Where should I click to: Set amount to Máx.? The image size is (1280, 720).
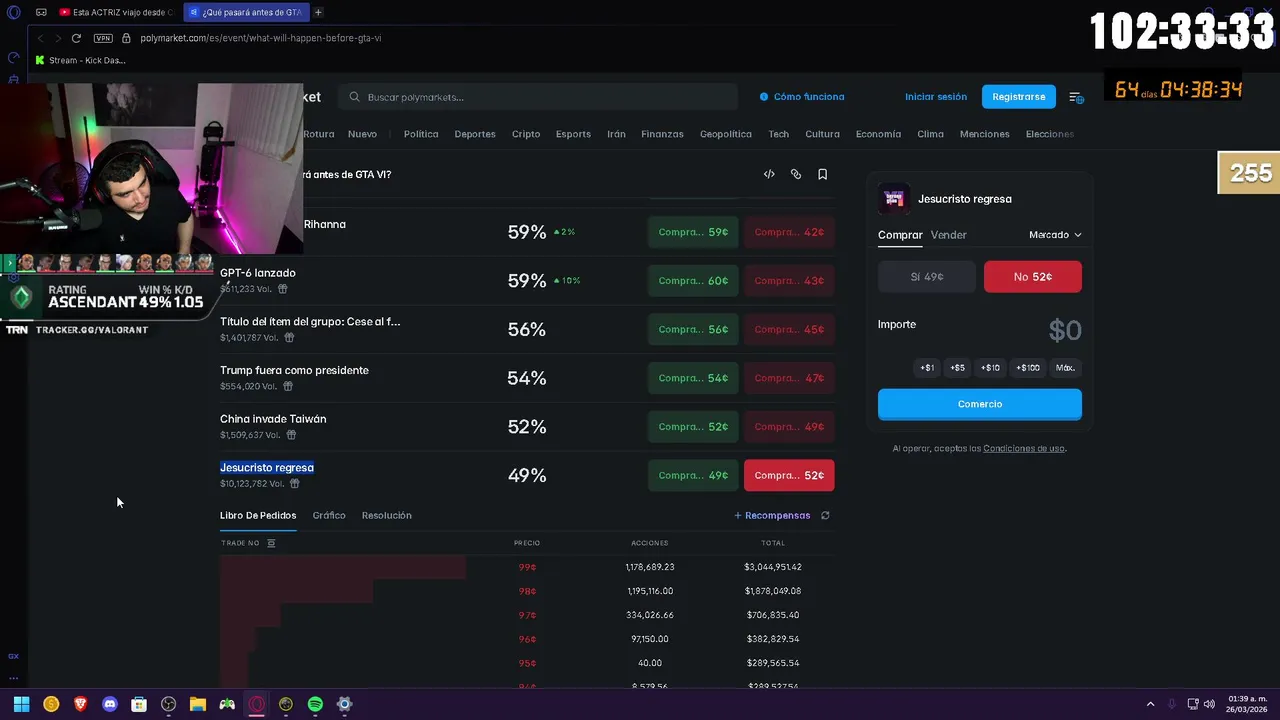pos(1065,368)
